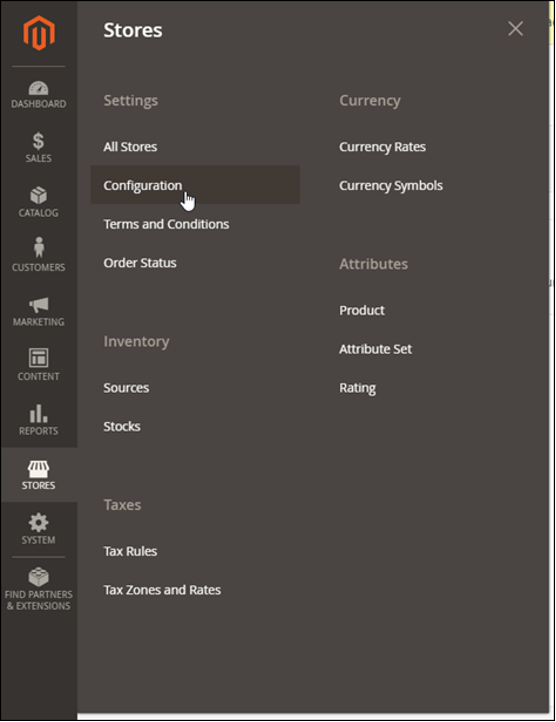Click the Magento logo icon
556x722 pixels.
39,32
